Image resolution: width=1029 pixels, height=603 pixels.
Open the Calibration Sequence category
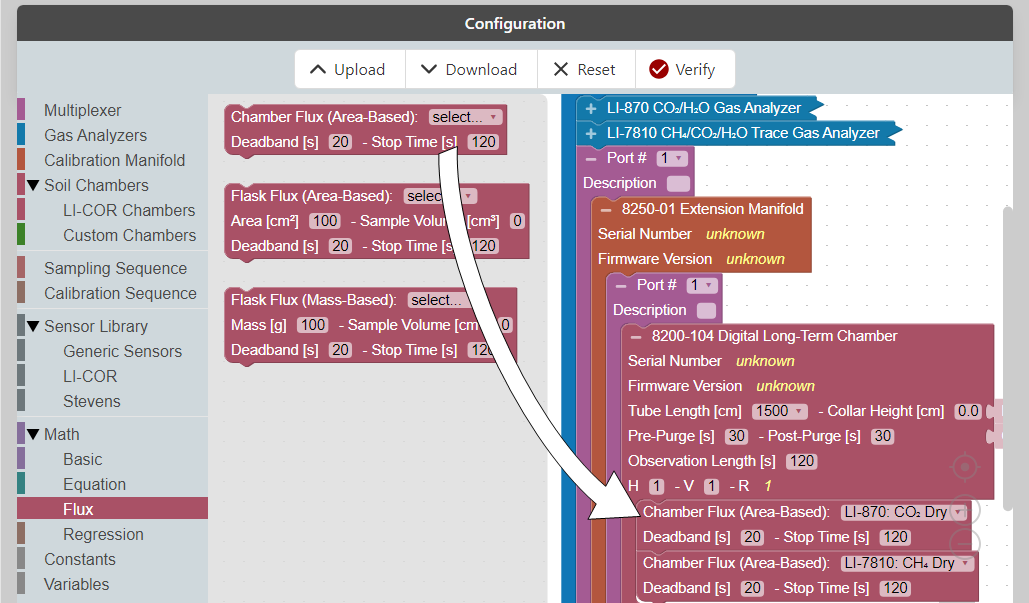tap(112, 293)
